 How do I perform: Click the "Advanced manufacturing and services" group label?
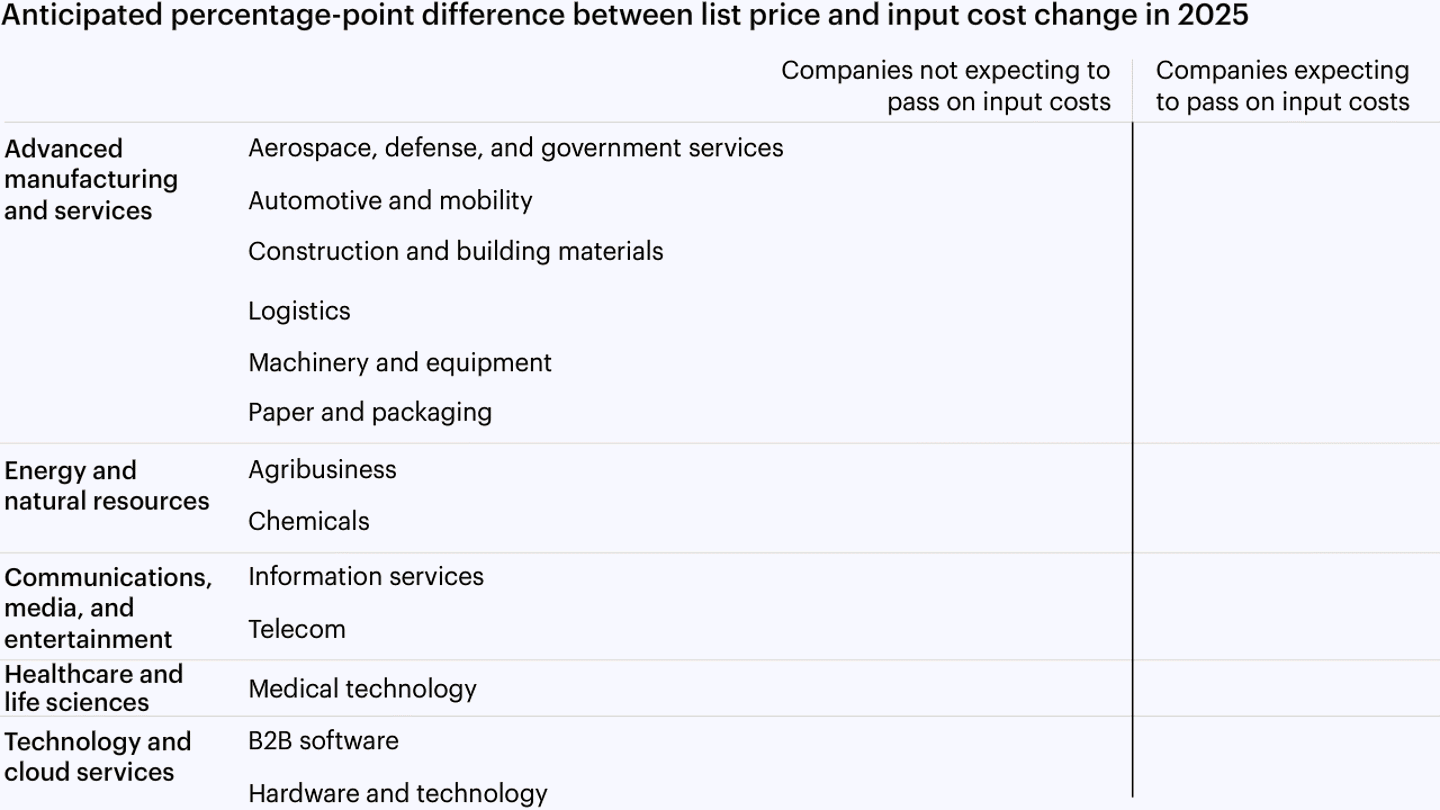90,179
